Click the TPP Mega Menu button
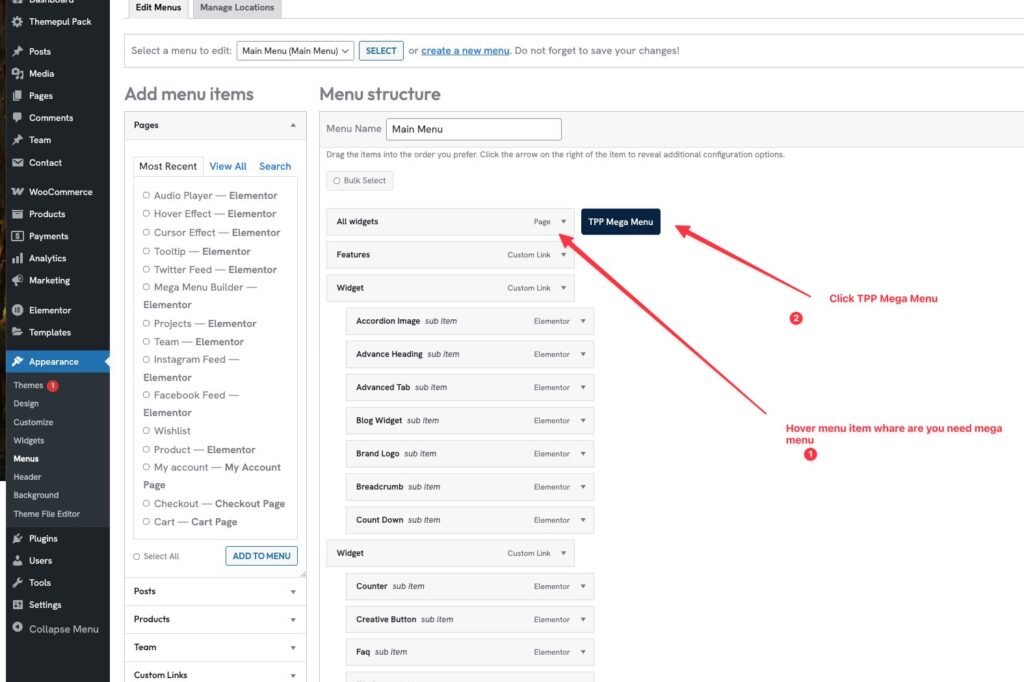The height and width of the screenshot is (682, 1024). click(620, 222)
